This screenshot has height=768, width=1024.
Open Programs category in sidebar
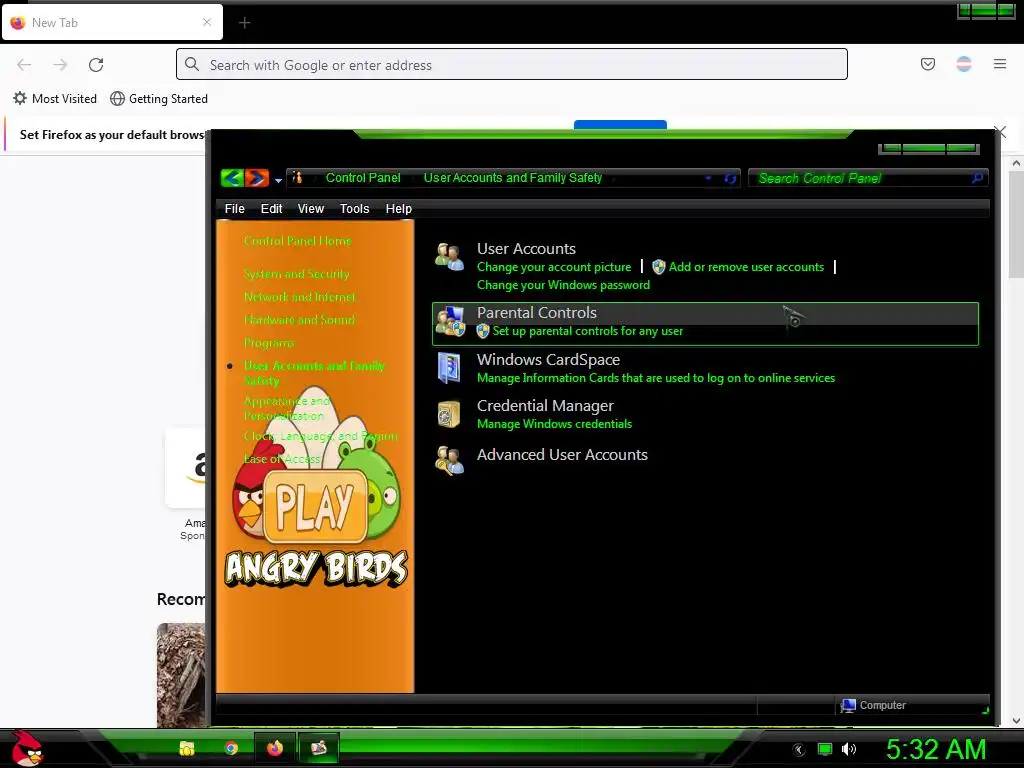coord(269,343)
